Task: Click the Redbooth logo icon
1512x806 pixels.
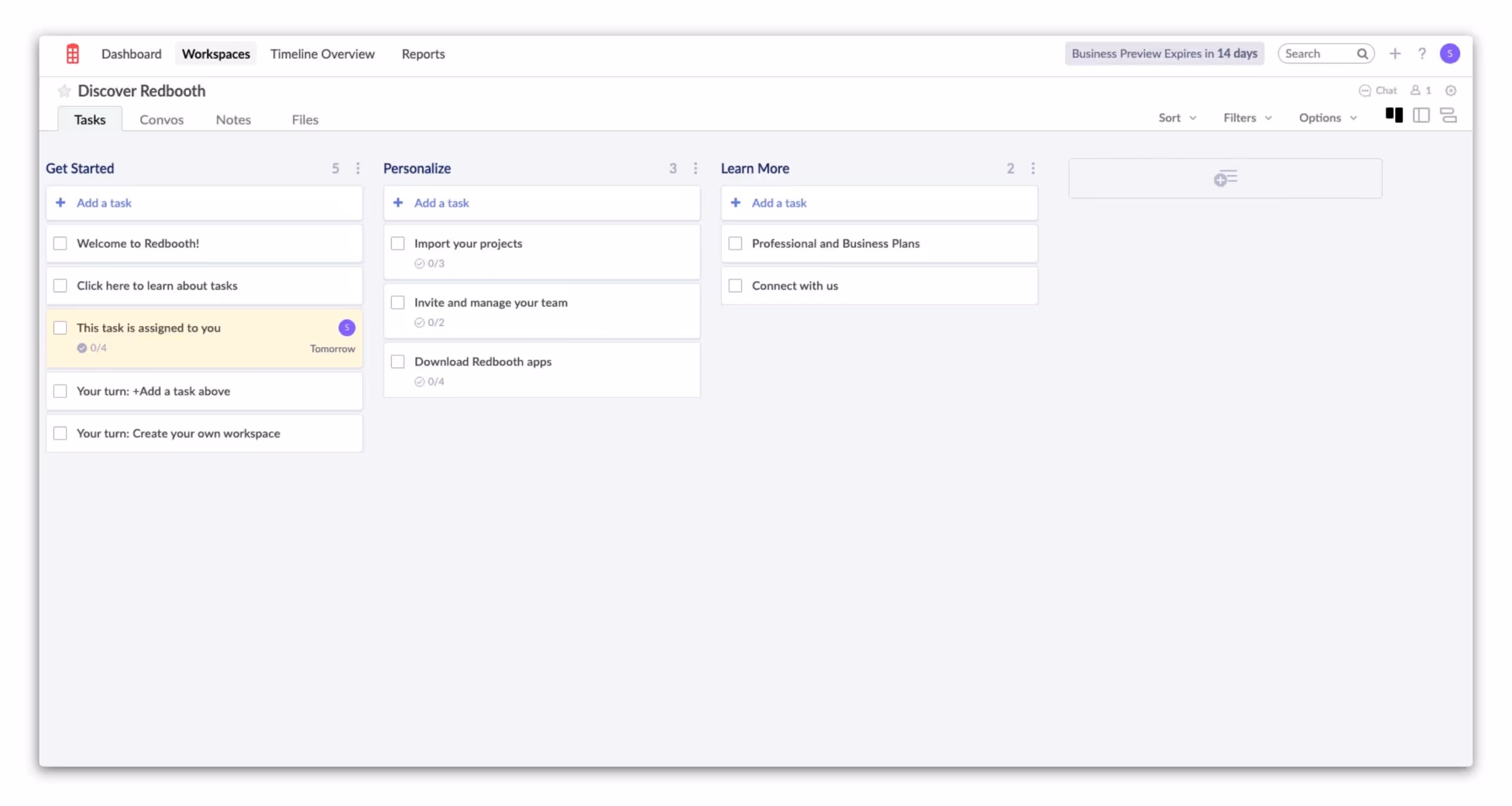Action: coord(72,54)
